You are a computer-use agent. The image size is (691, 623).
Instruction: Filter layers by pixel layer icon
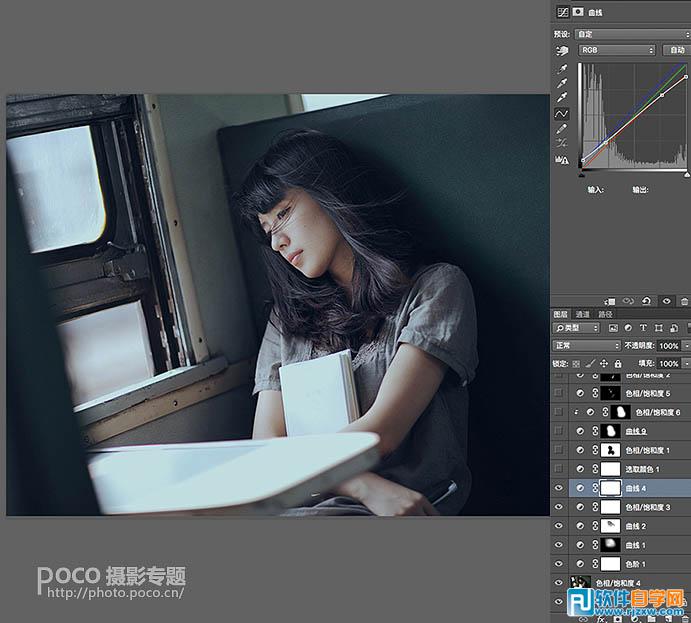coord(613,328)
